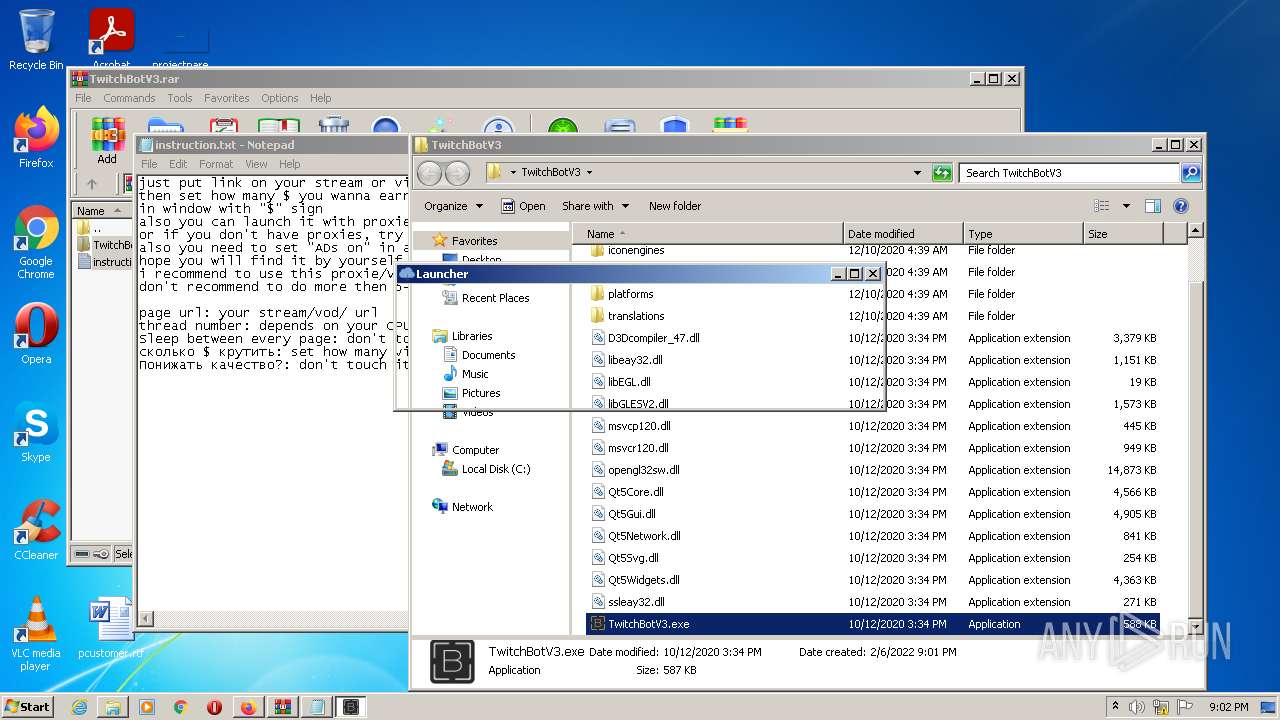Open the WinRAR Tools menu
The image size is (1280, 720).
180,98
